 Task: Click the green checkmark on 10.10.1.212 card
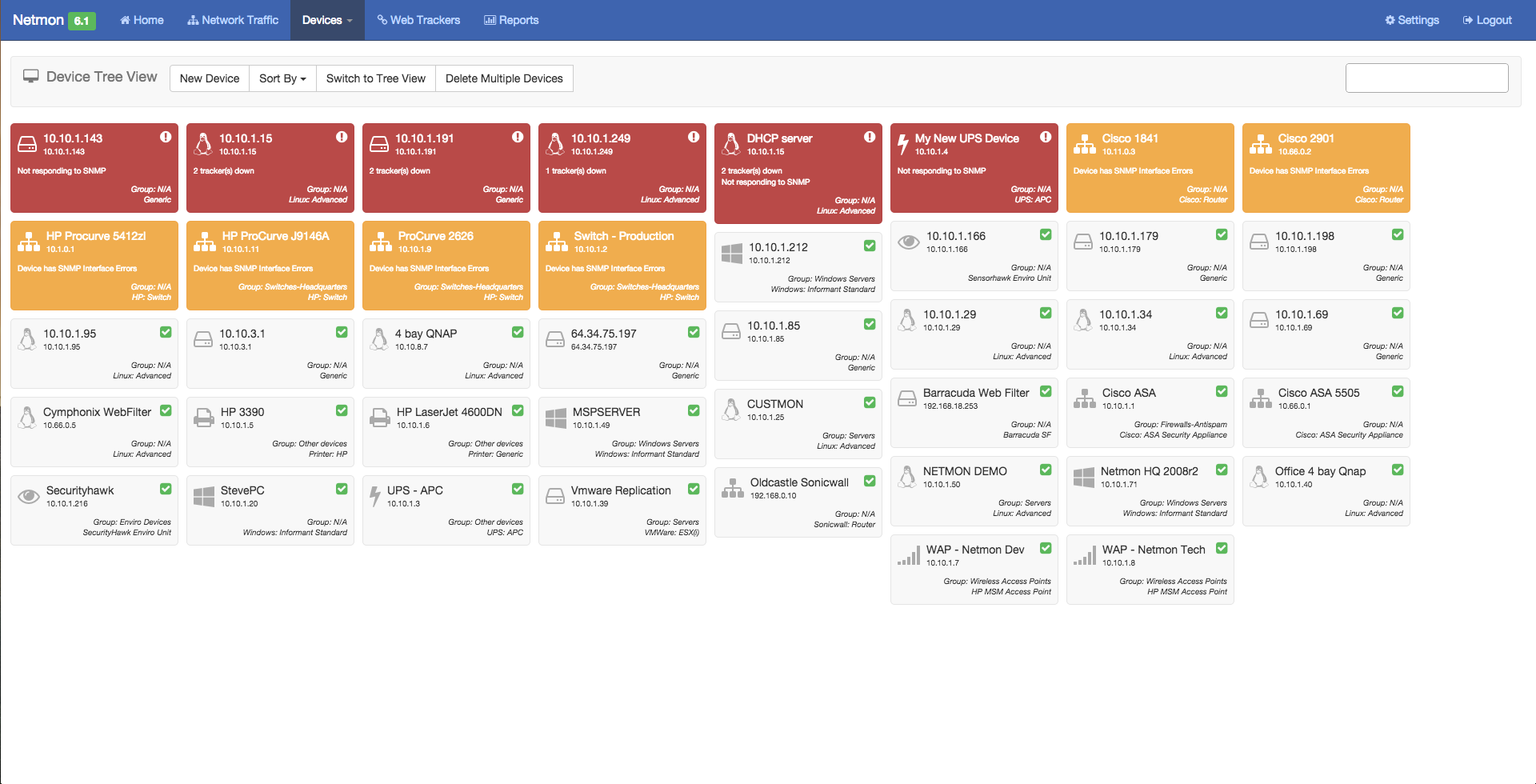pyautogui.click(x=869, y=246)
